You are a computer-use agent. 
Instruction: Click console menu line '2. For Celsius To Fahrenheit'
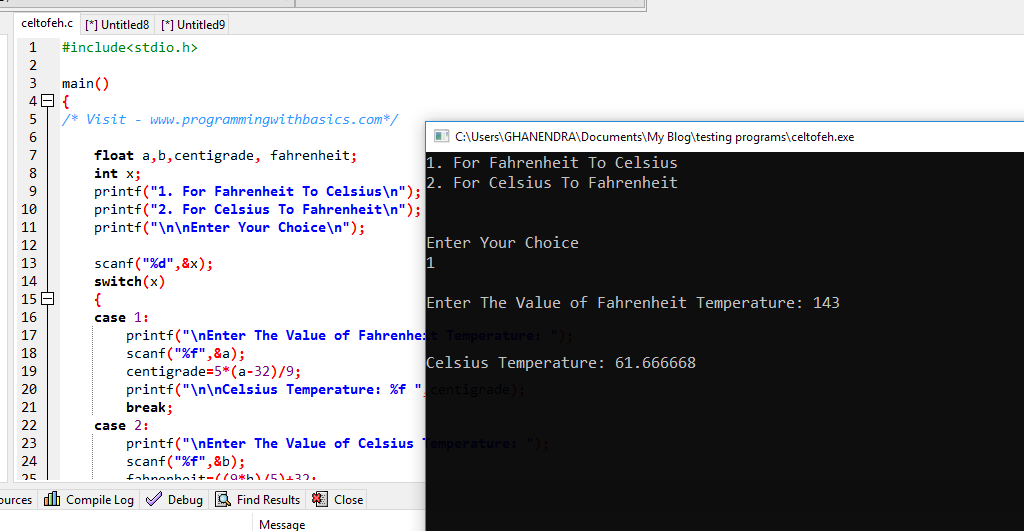(x=552, y=183)
